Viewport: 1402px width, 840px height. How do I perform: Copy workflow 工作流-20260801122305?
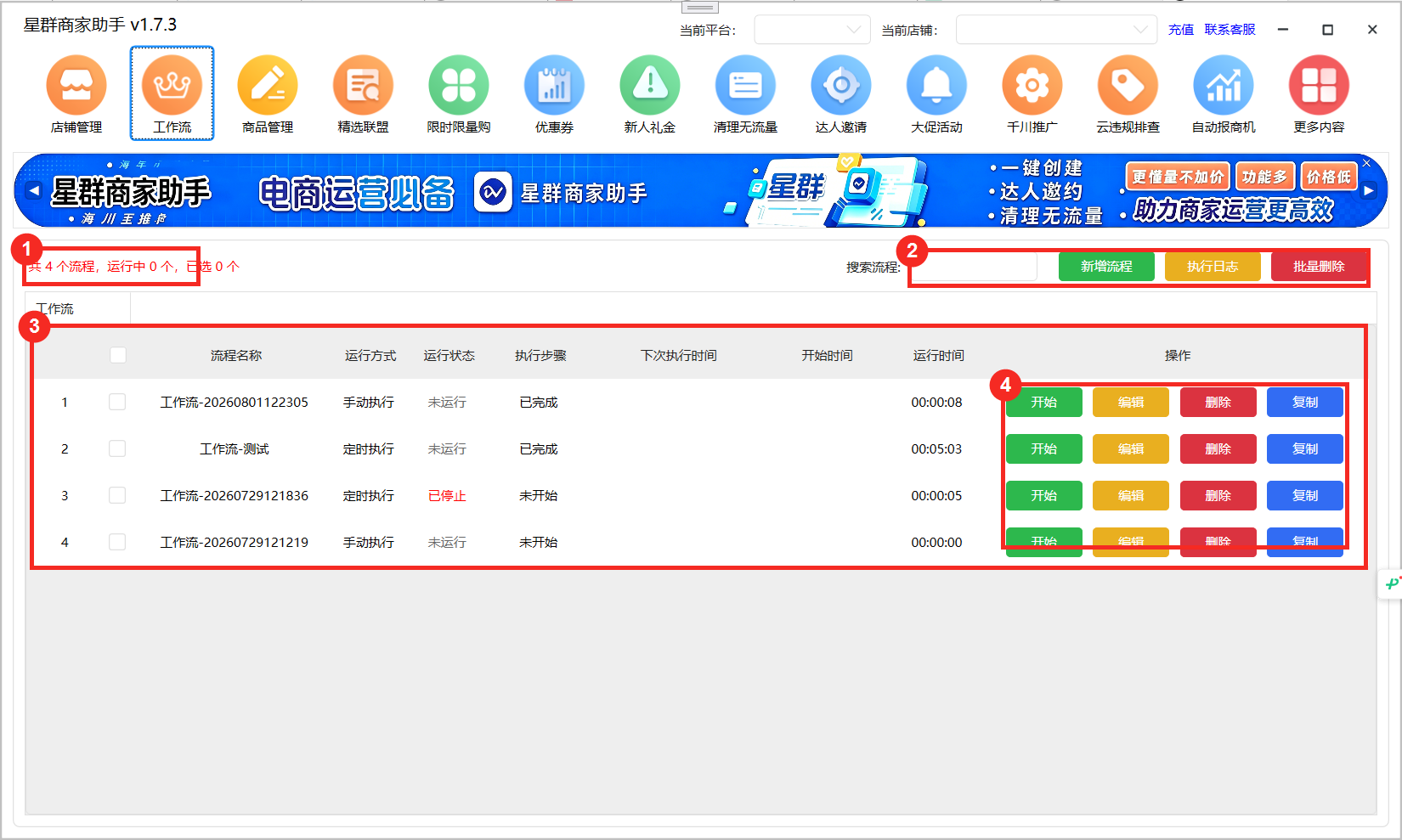1305,402
